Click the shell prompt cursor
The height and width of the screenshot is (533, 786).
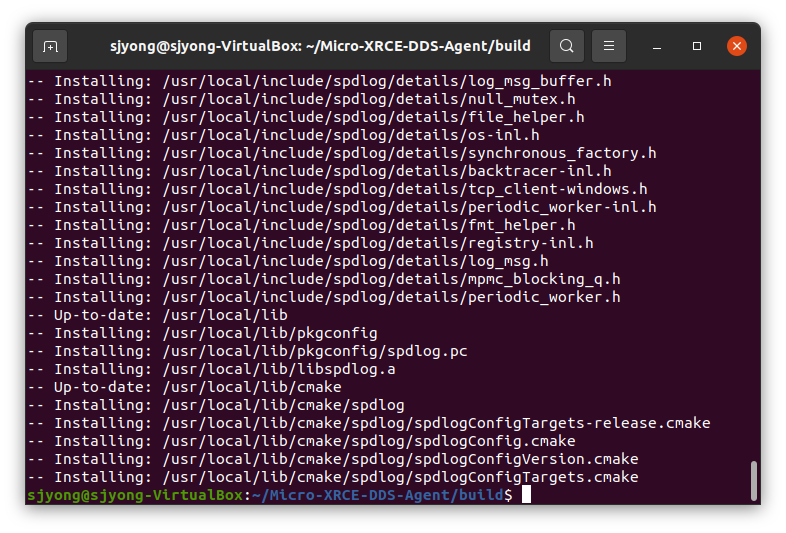tap(526, 494)
